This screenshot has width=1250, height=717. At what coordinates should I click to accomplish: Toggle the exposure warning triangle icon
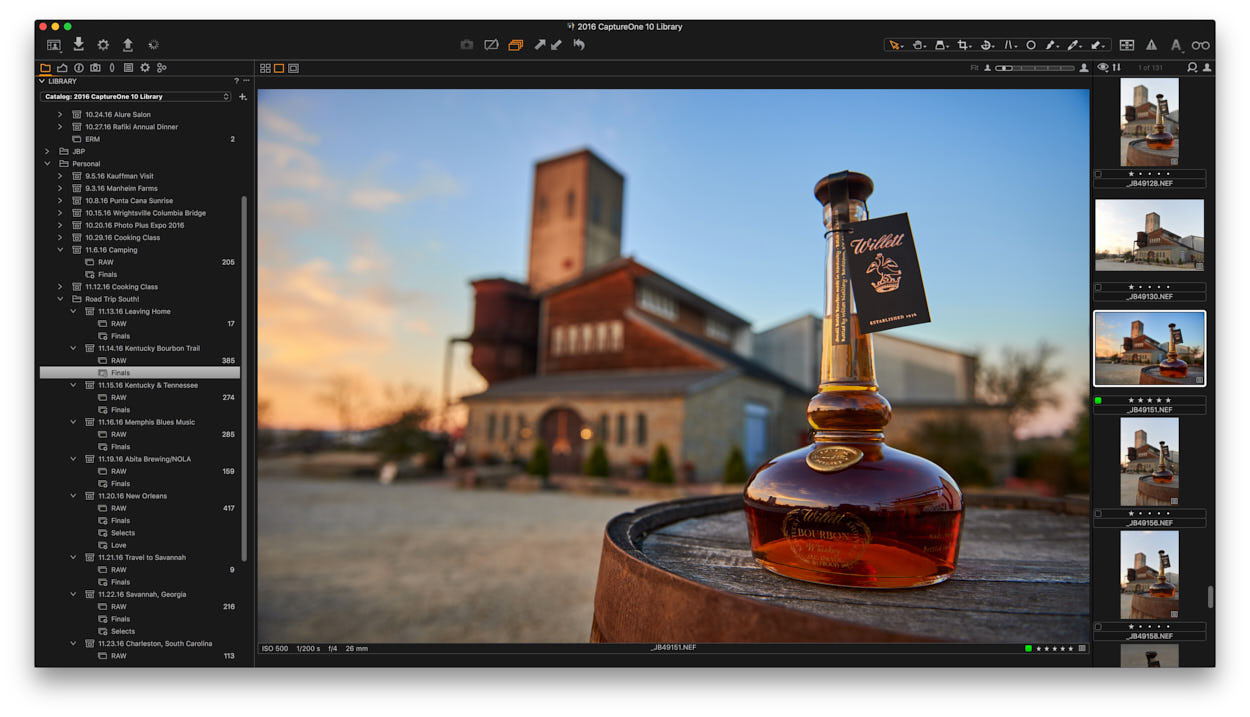1151,45
